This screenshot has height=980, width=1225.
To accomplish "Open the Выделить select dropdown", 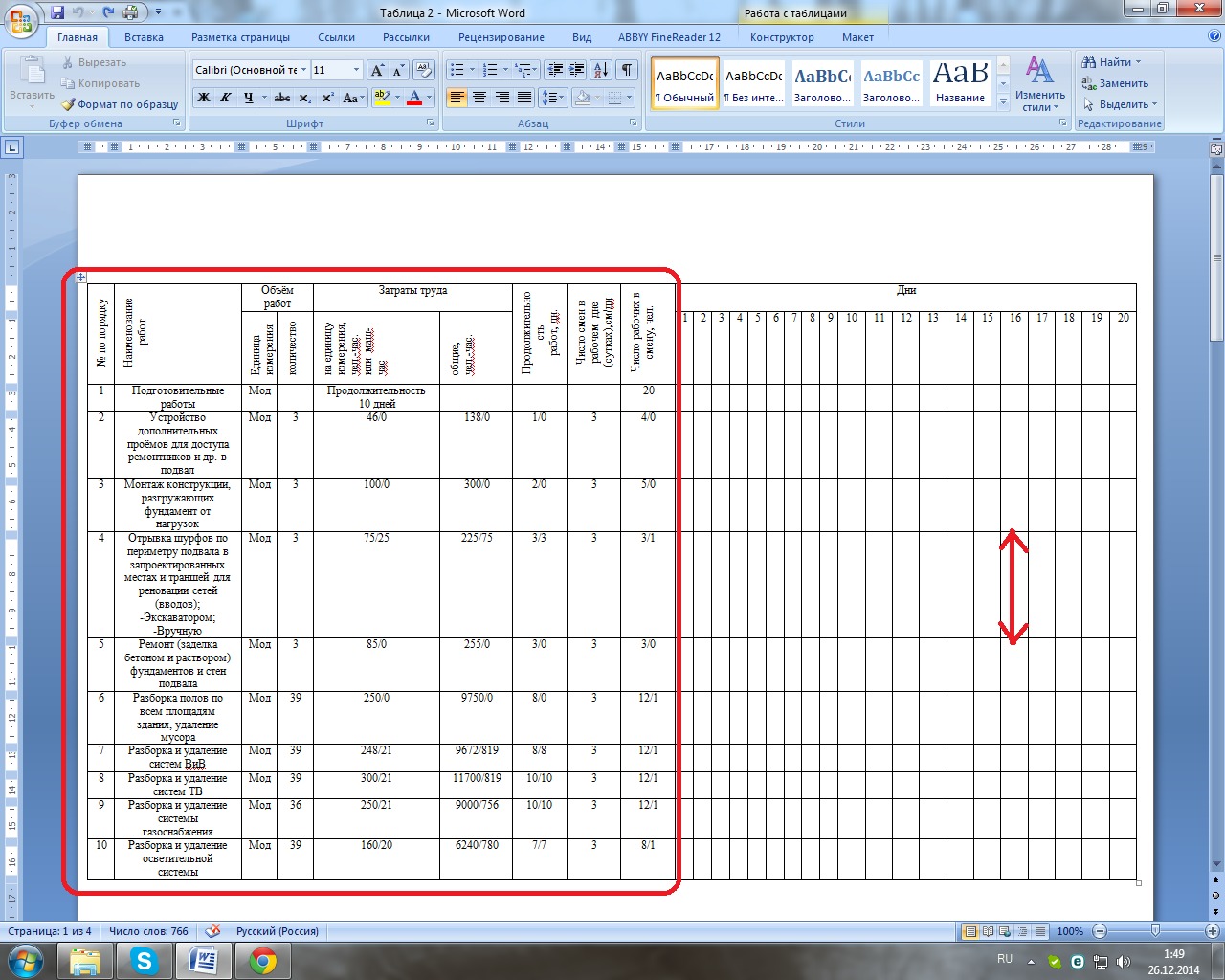I will click(1121, 104).
